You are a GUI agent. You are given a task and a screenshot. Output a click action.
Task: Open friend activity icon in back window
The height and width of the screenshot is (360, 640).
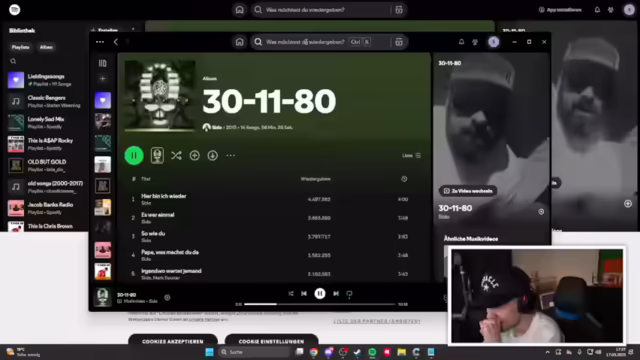[x=611, y=9]
